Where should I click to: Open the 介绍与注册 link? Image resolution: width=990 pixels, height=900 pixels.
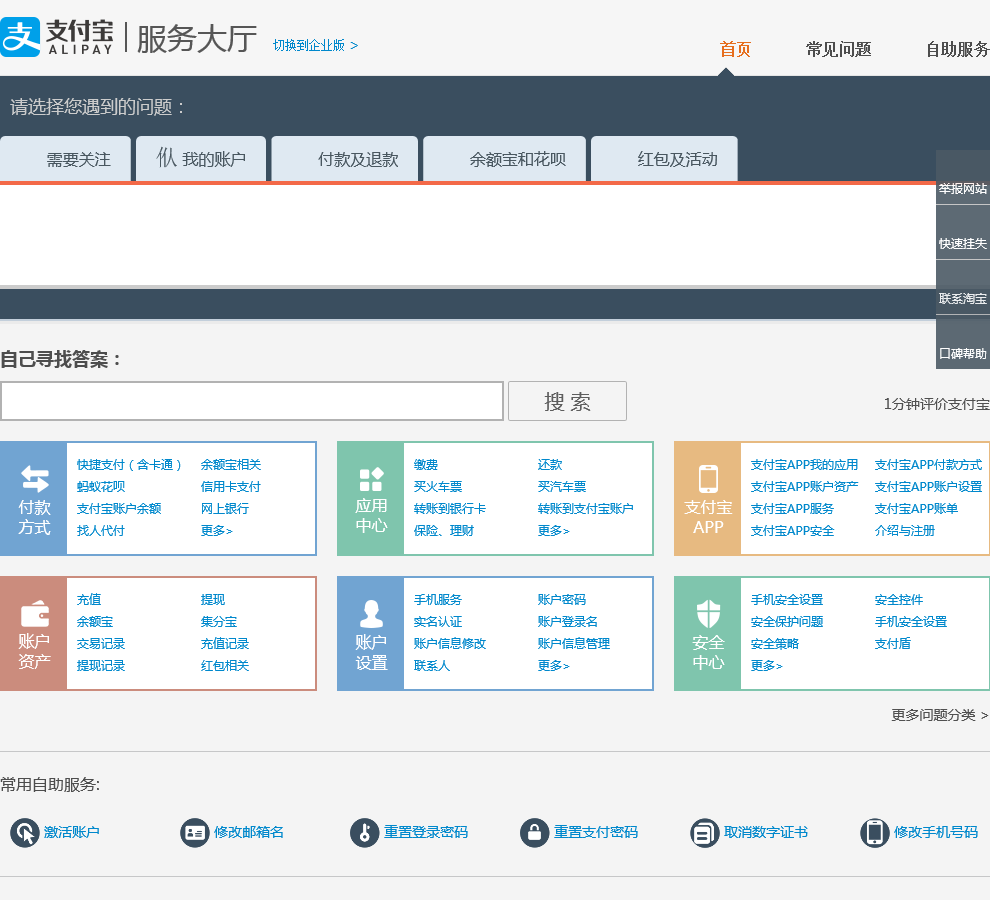tap(905, 531)
